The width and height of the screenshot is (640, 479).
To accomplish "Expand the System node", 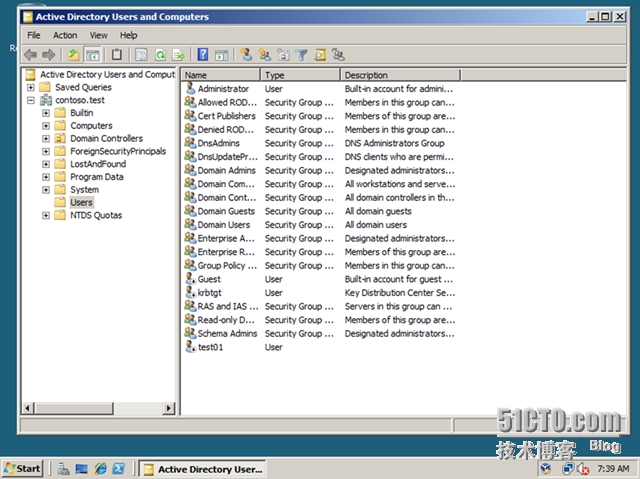I will point(46,190).
